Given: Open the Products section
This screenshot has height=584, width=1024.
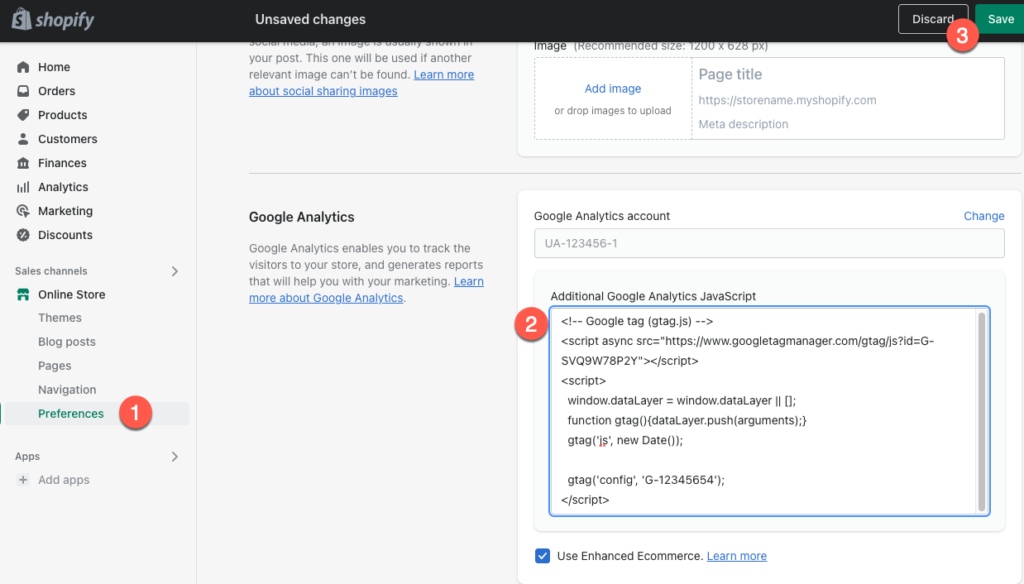Looking at the screenshot, I should coord(62,115).
